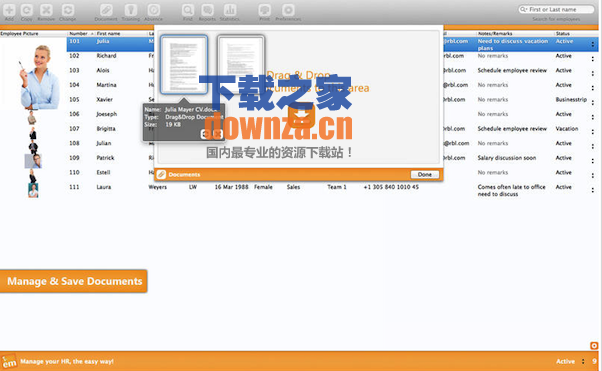
Task: Click the Status column header
Action: tap(577, 33)
